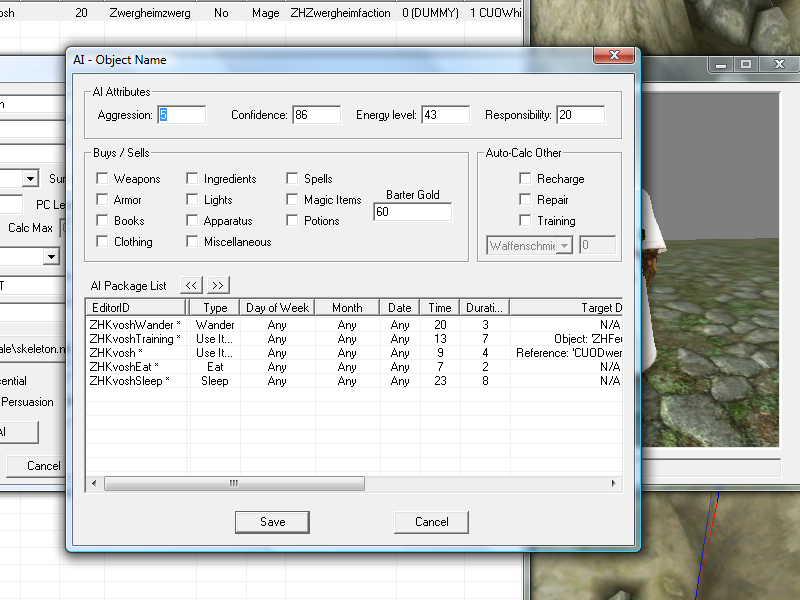The image size is (800, 600).
Task: Sort package list by Type column
Action: (x=215, y=308)
